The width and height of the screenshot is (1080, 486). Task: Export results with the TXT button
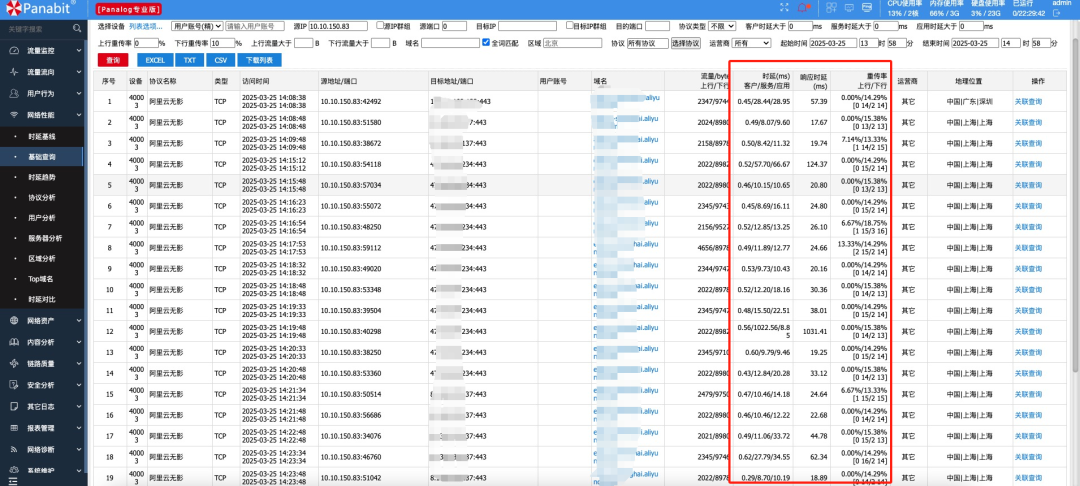tap(189, 60)
